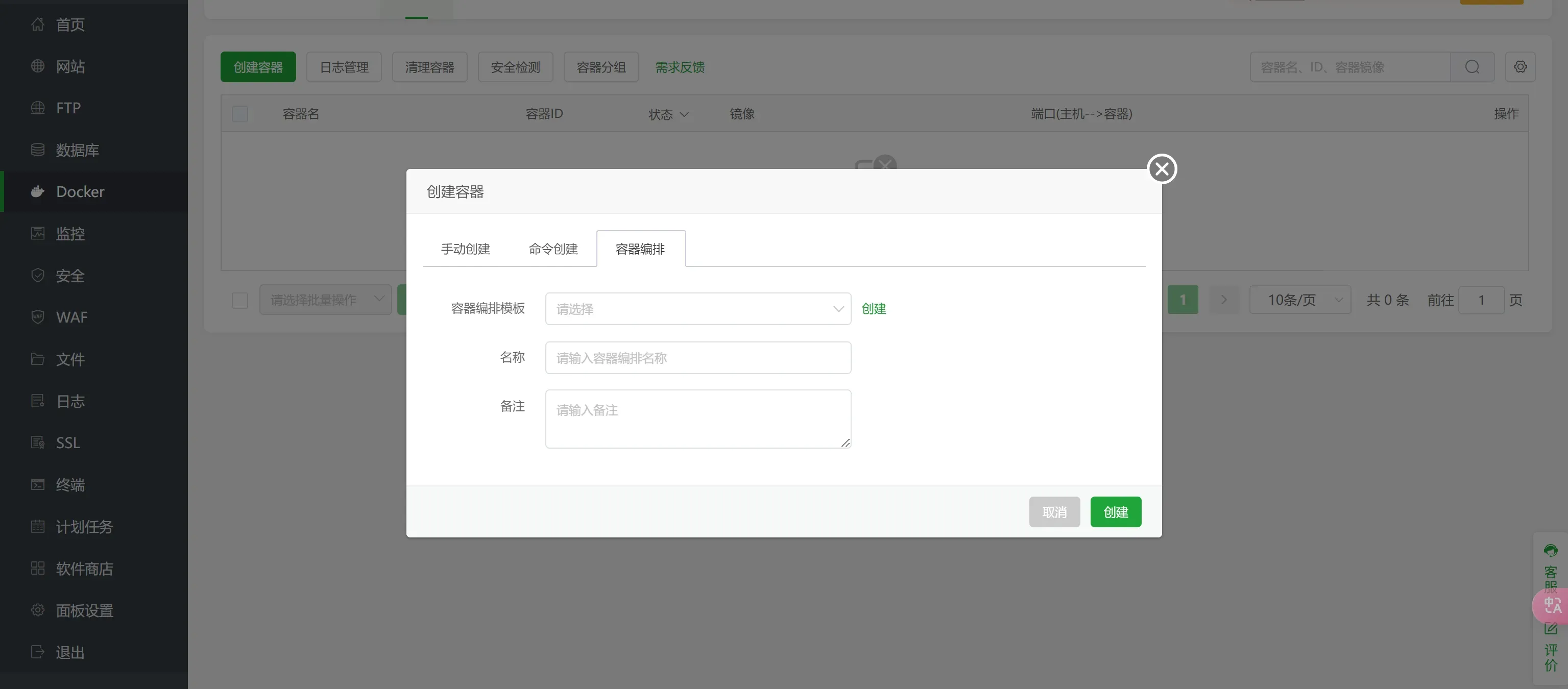Click the 容器分组 button

click(x=601, y=67)
